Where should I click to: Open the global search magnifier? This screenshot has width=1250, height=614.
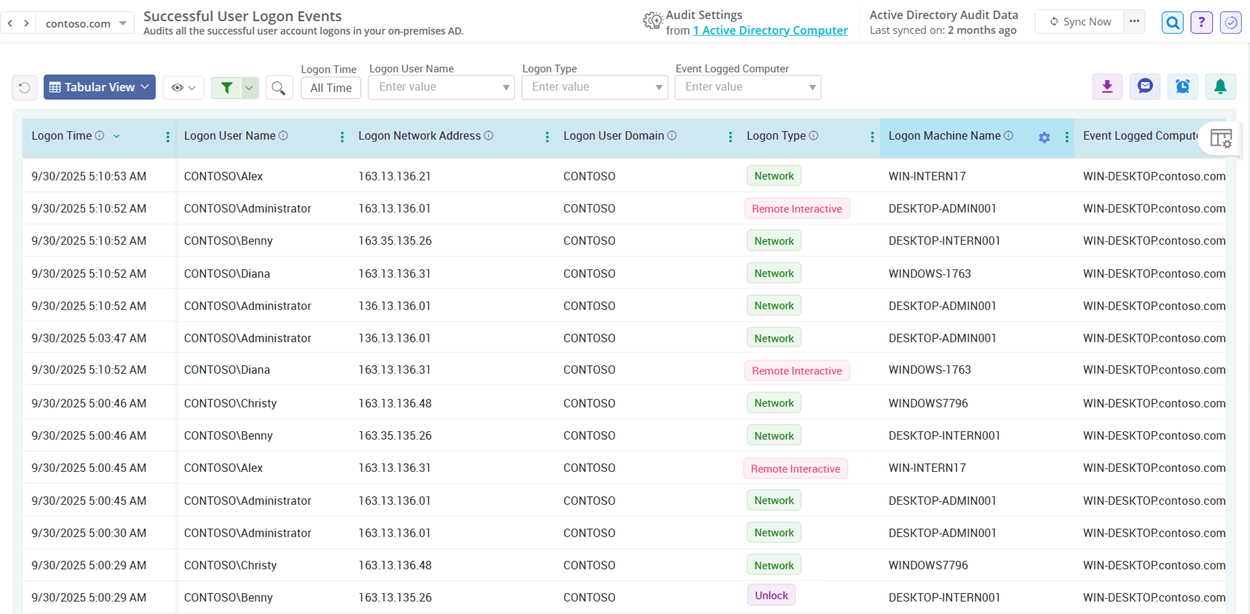coord(1172,21)
